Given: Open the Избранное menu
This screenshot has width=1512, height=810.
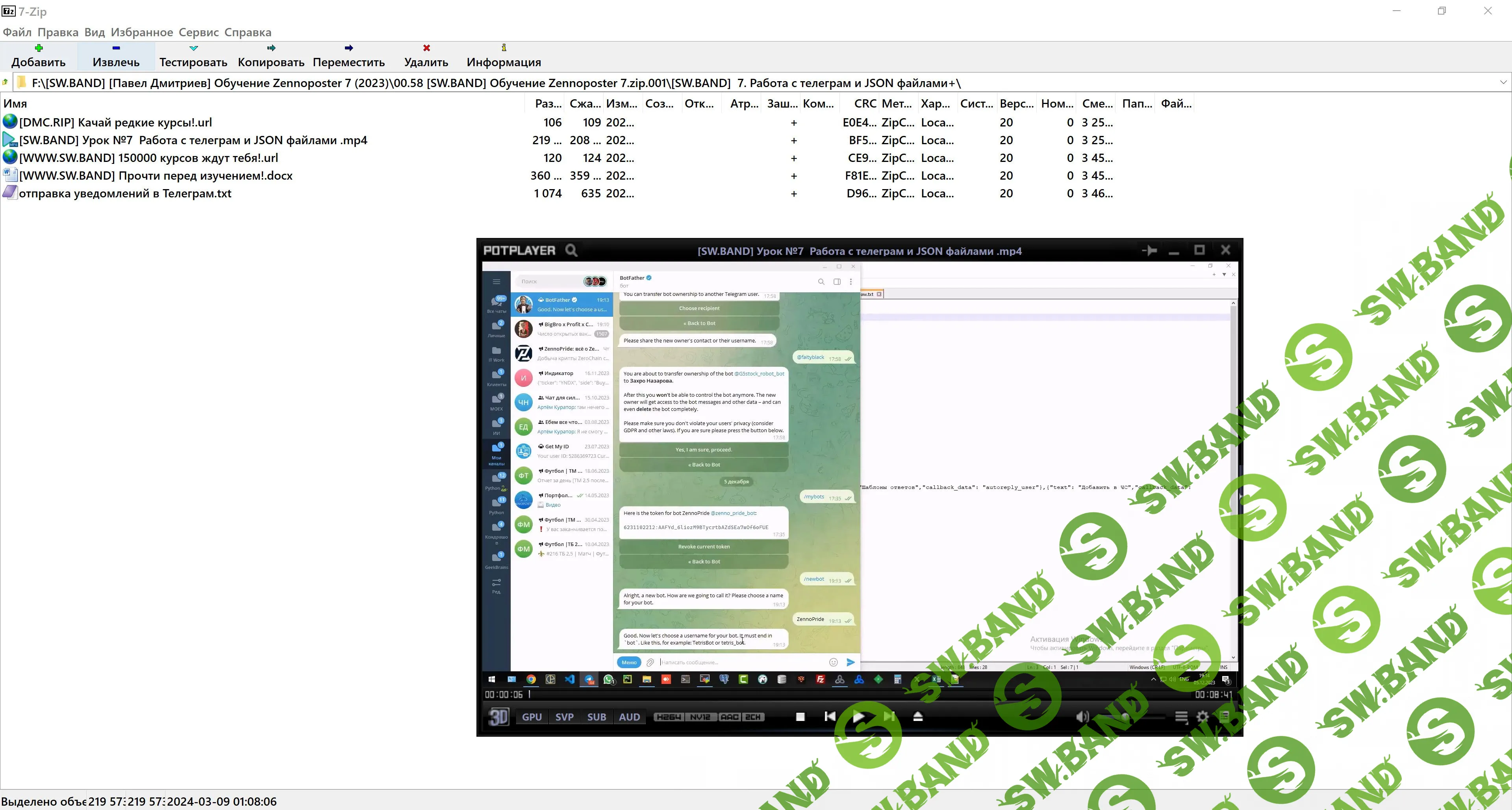Looking at the screenshot, I should point(141,32).
